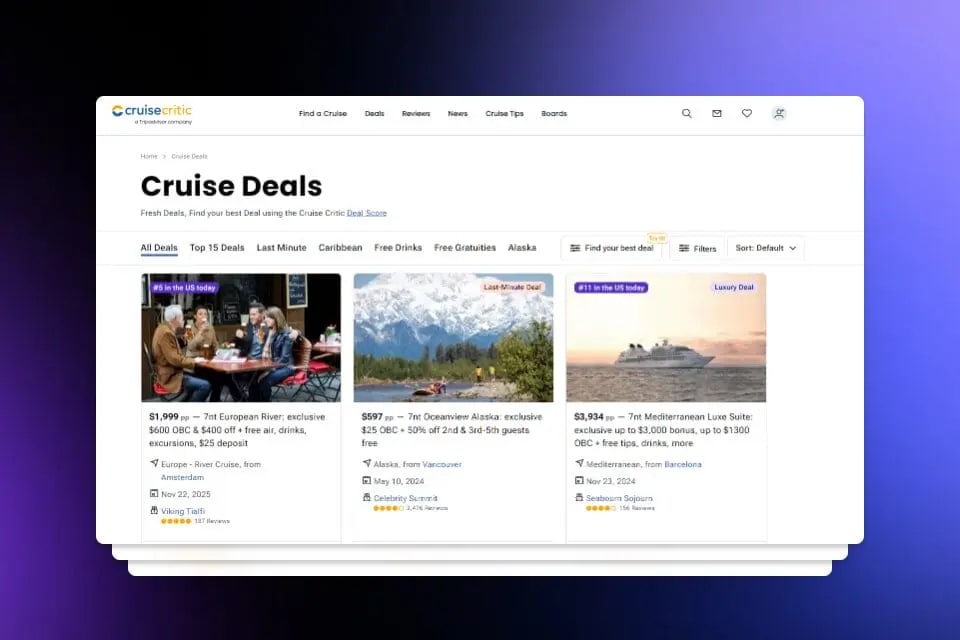Open the Reviews menu

coord(416,113)
